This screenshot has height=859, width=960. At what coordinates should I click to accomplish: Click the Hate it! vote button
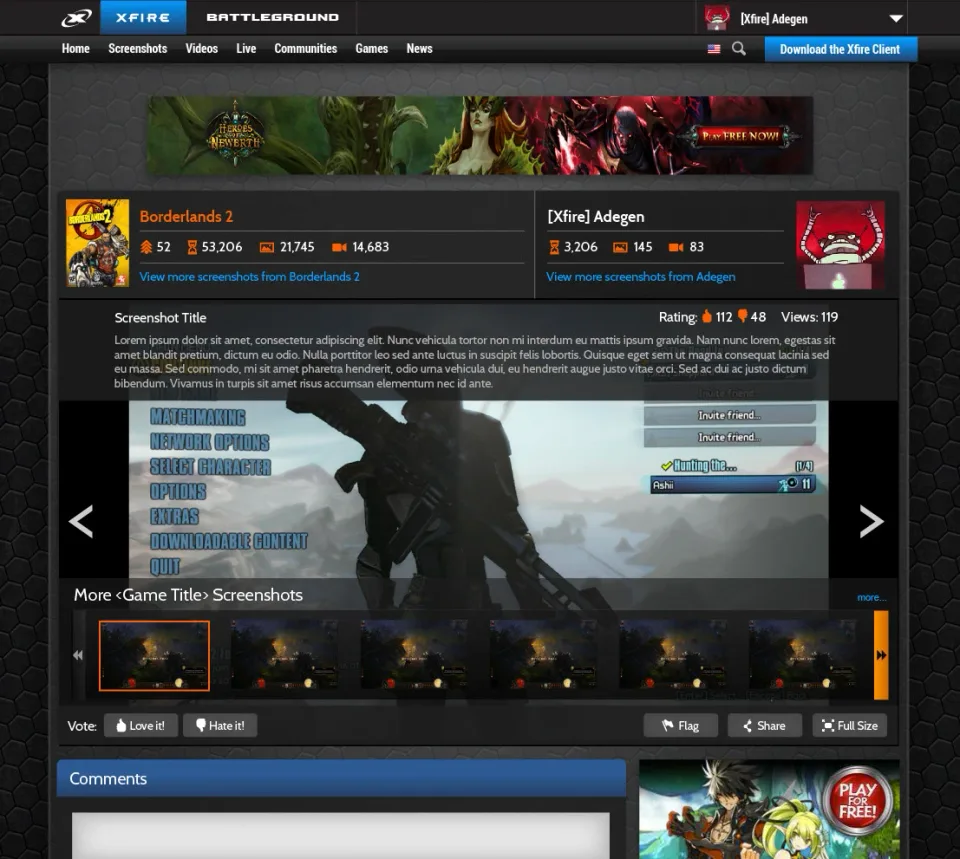pyautogui.click(x=220, y=726)
